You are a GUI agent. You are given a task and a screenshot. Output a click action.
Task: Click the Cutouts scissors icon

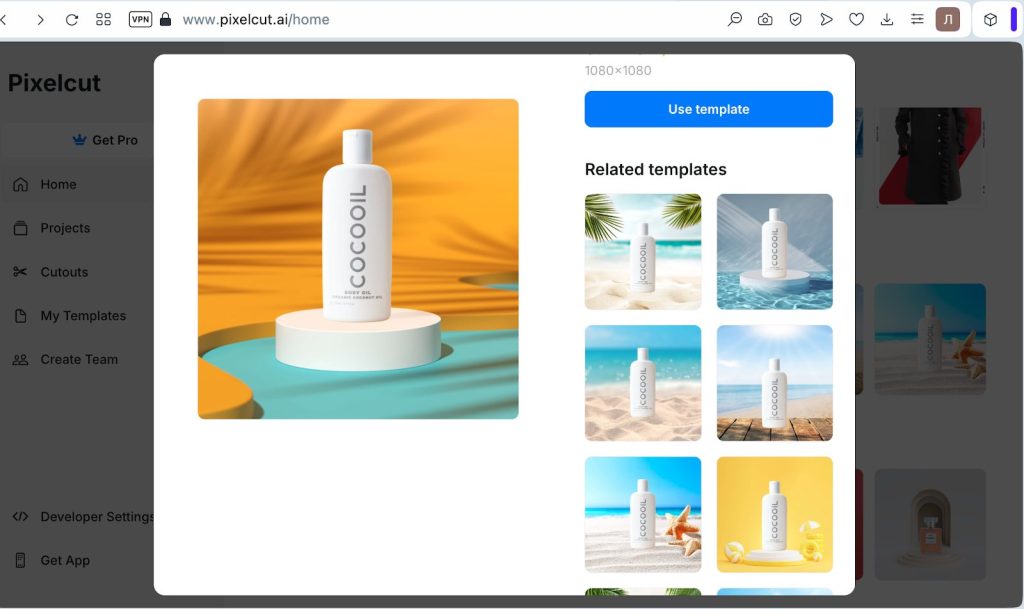pos(20,272)
